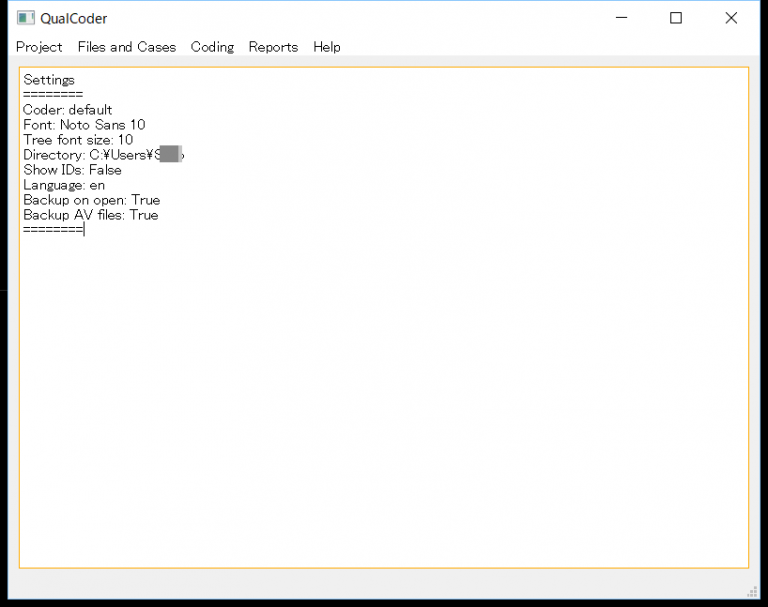
Task: Open the Files and Cases menu
Action: click(x=126, y=47)
